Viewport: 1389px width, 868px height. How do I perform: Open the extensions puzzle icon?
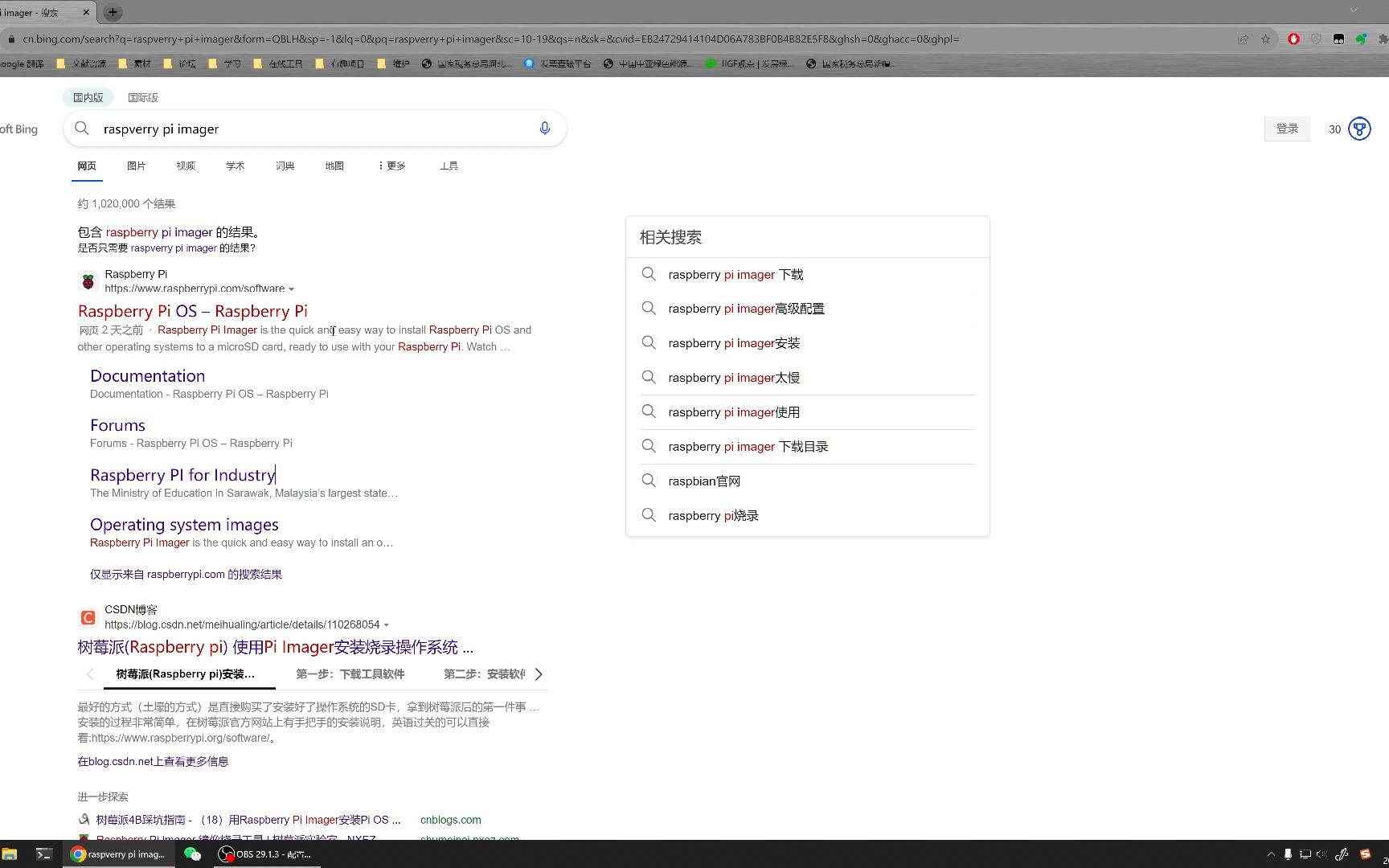pos(1383,39)
